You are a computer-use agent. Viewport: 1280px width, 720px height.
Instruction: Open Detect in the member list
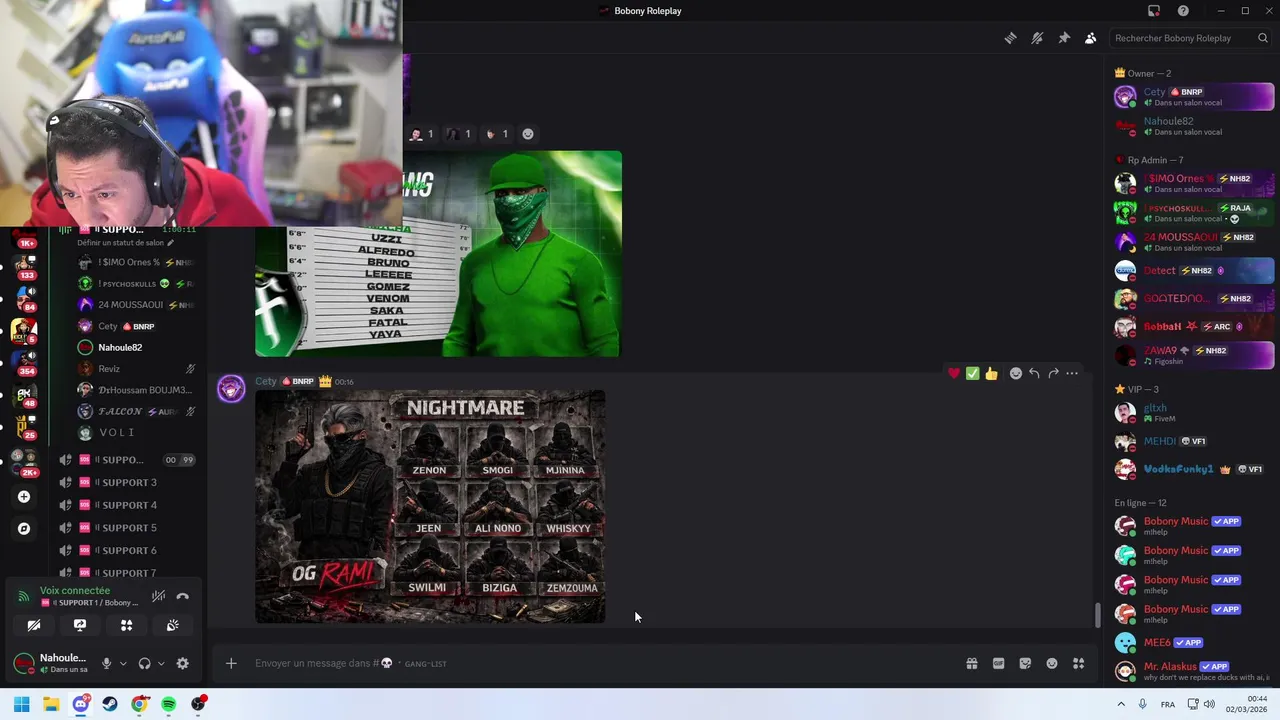click(x=1194, y=271)
